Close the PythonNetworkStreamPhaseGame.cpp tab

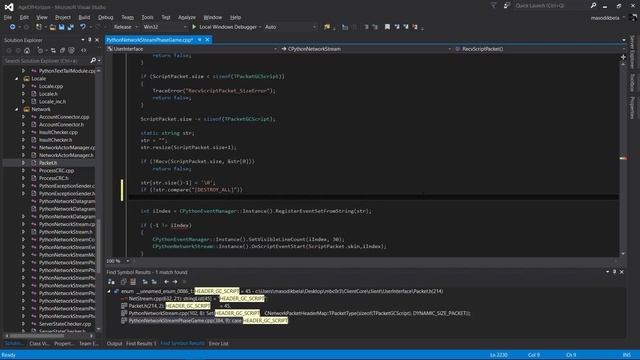[x=207, y=40]
